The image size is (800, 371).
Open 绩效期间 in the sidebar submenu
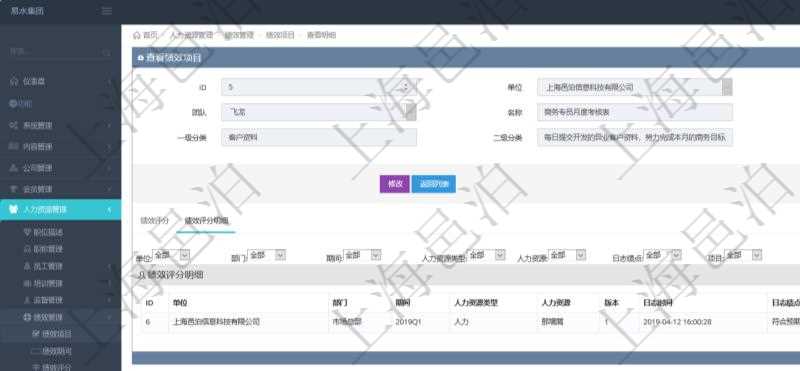[57, 351]
